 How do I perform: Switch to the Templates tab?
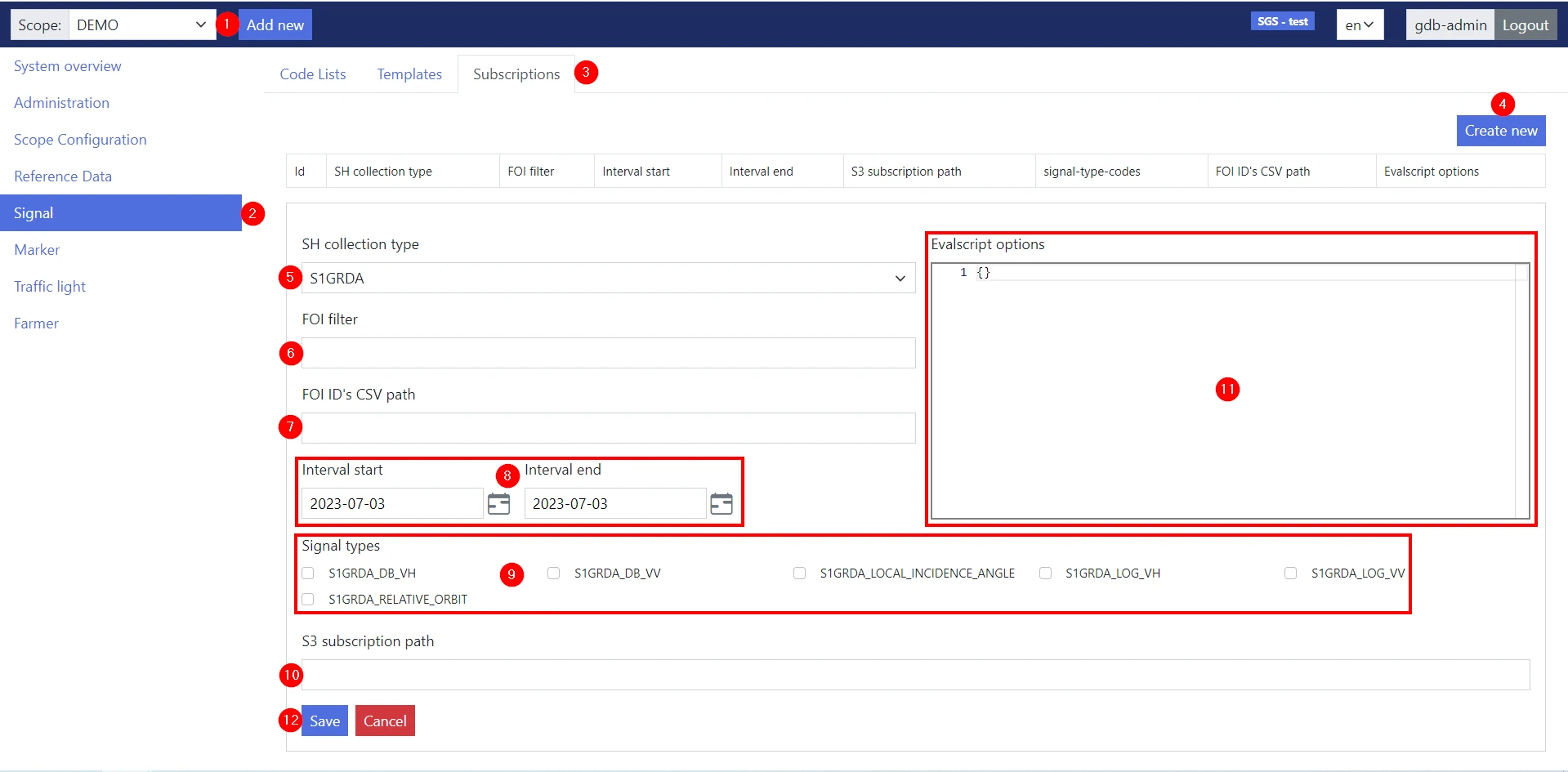point(409,74)
